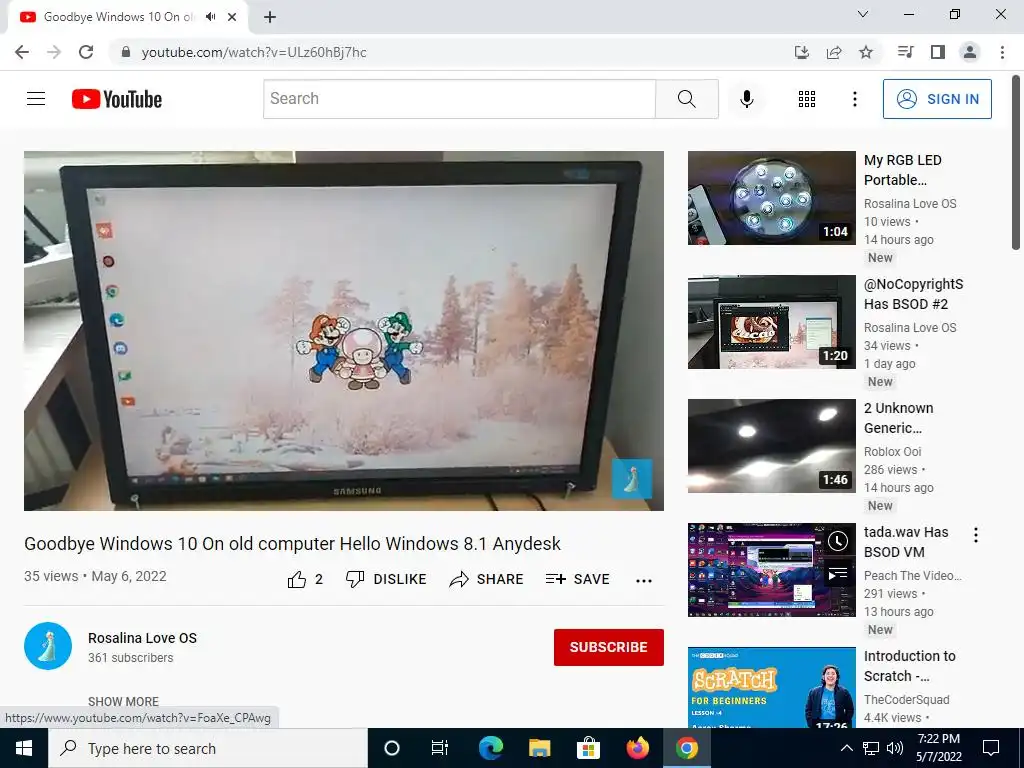
Task: Share this video
Action: (486, 579)
